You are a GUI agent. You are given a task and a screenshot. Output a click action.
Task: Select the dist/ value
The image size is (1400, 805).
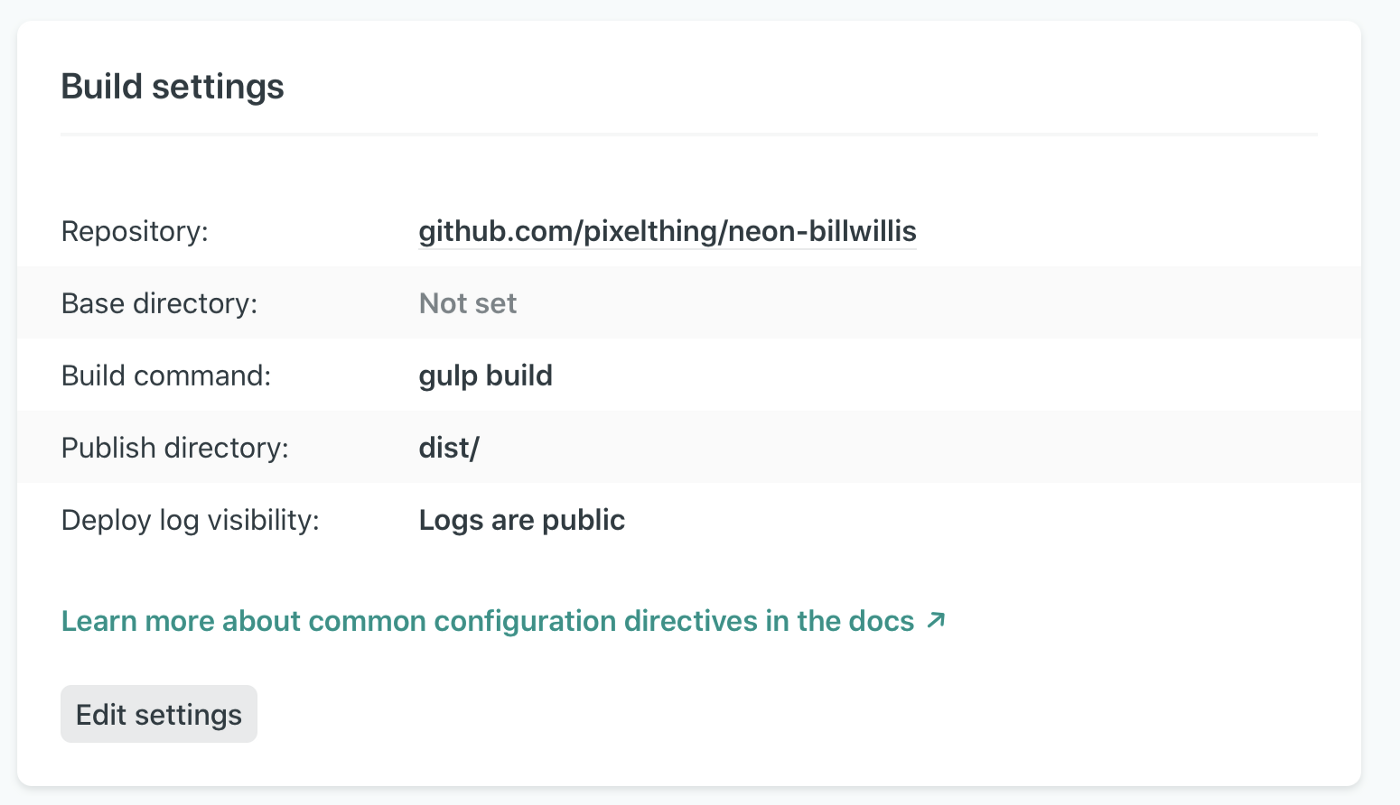click(x=449, y=448)
